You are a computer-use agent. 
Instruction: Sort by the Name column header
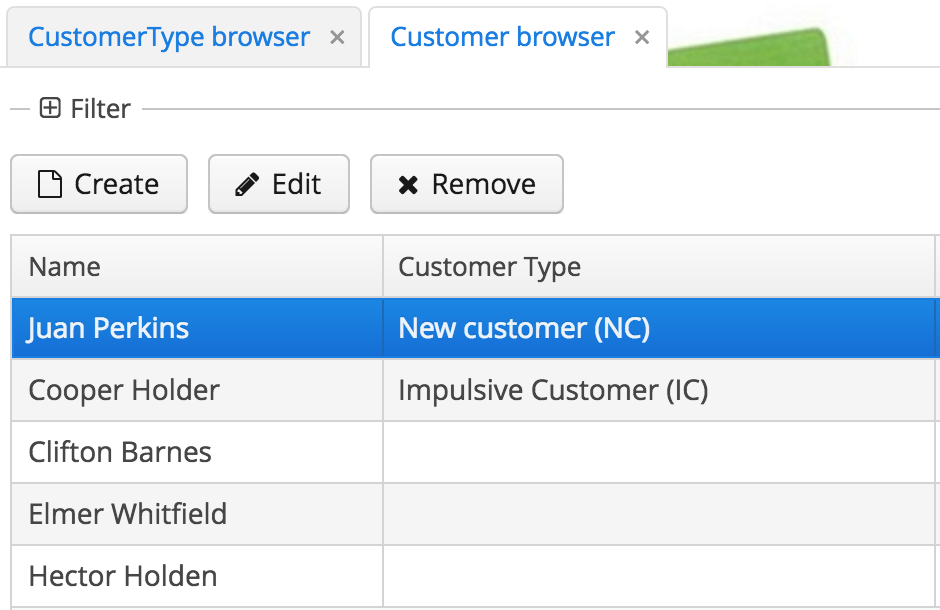pos(197,267)
